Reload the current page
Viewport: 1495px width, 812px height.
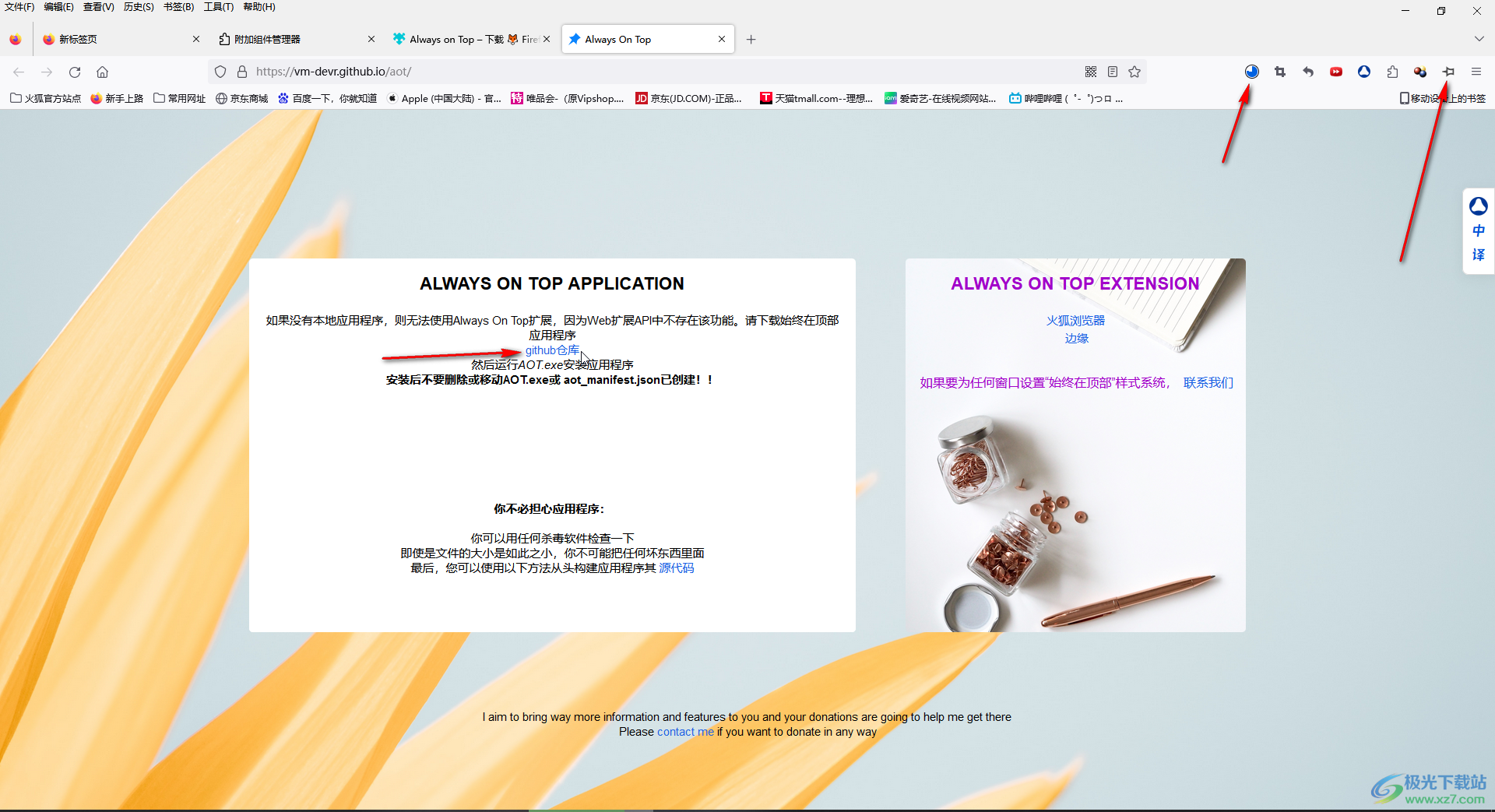[75, 72]
